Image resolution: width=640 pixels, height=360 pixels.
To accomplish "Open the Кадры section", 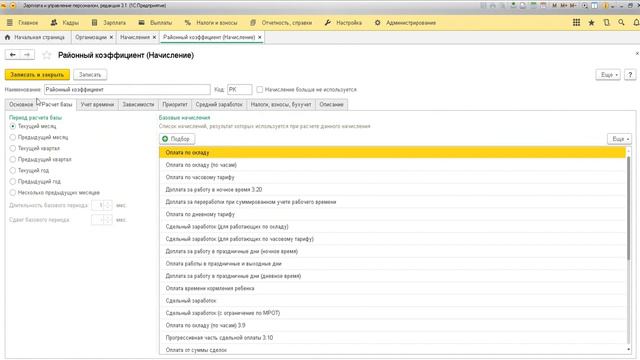I will click(64, 23).
